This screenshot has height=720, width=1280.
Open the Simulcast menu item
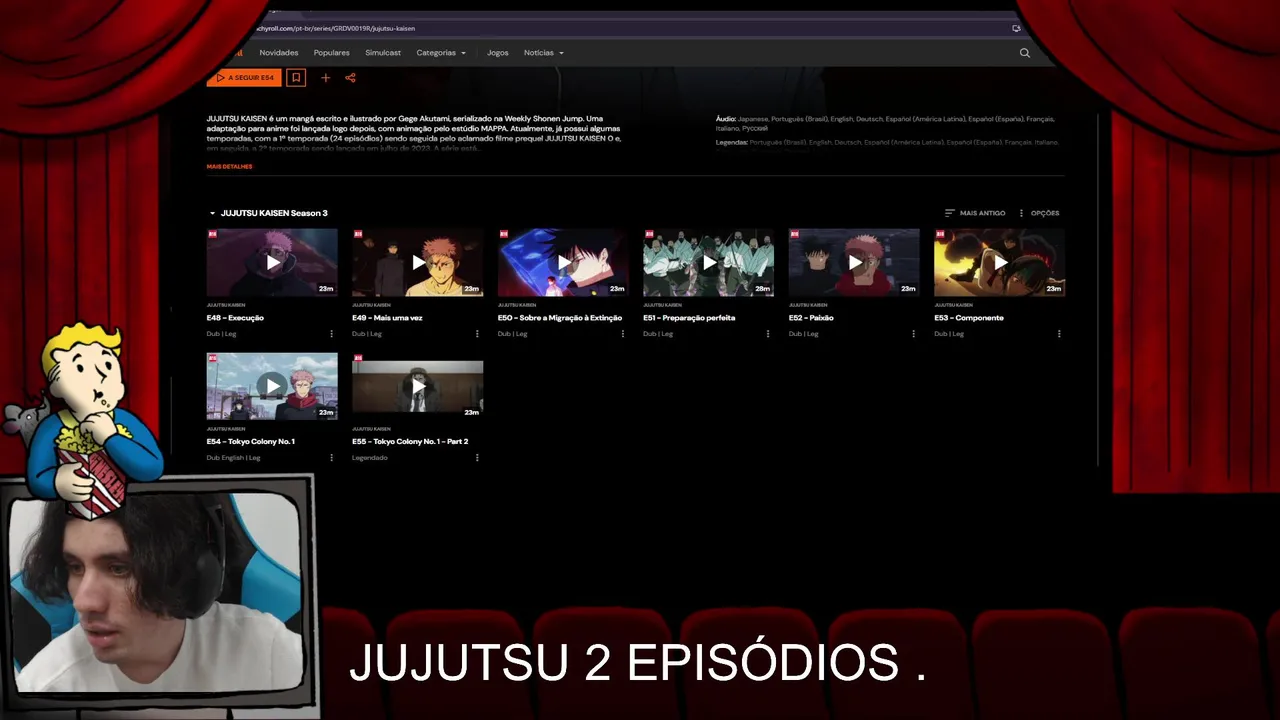click(383, 53)
